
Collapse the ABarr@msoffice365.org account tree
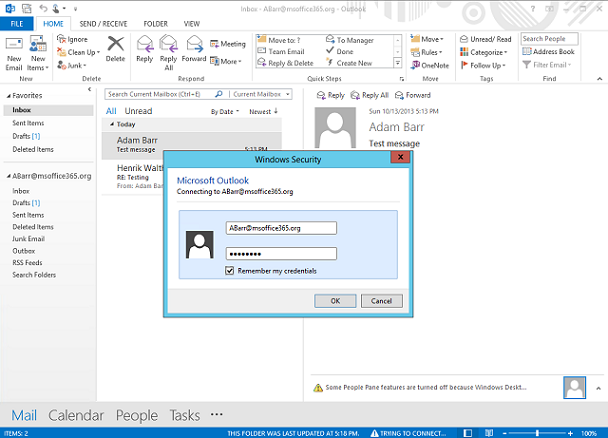pyautogui.click(x=8, y=176)
